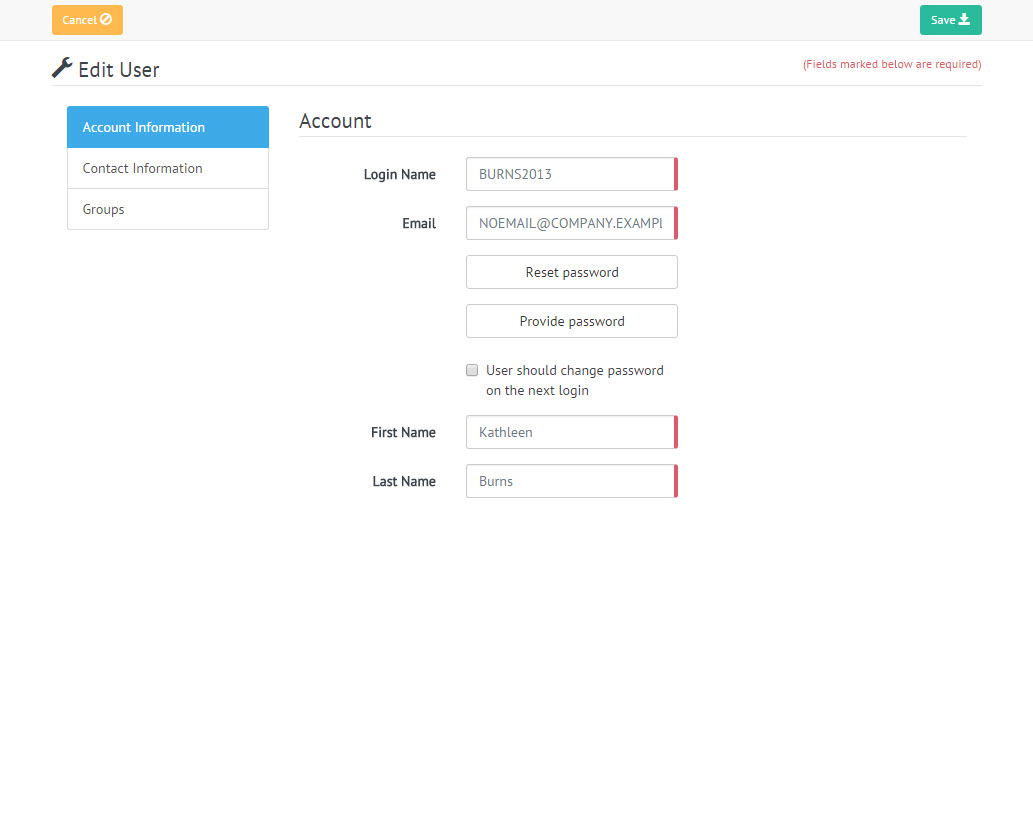Click the Last Name label

(x=404, y=482)
